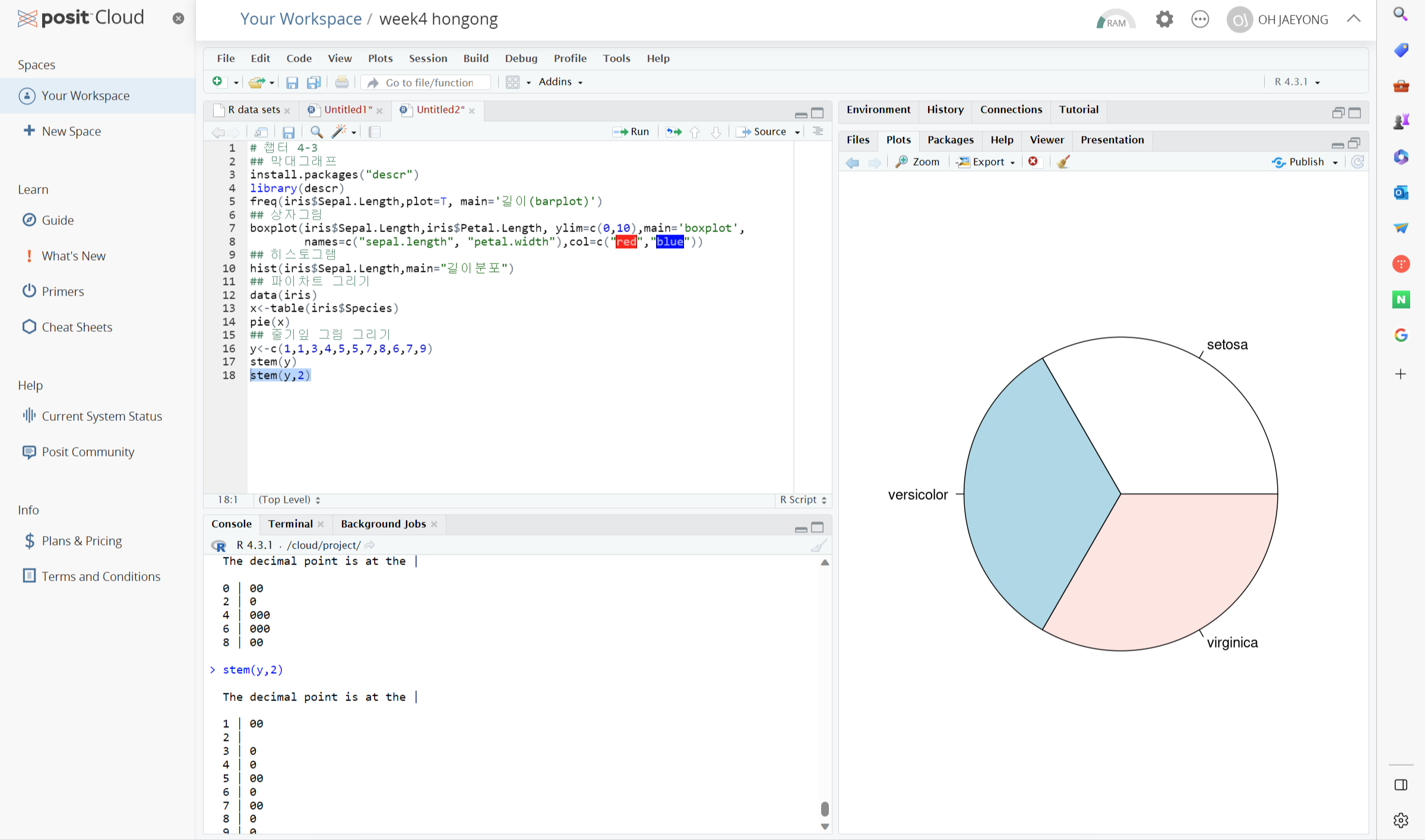Remove the current plot with the red X

pyautogui.click(x=1033, y=162)
